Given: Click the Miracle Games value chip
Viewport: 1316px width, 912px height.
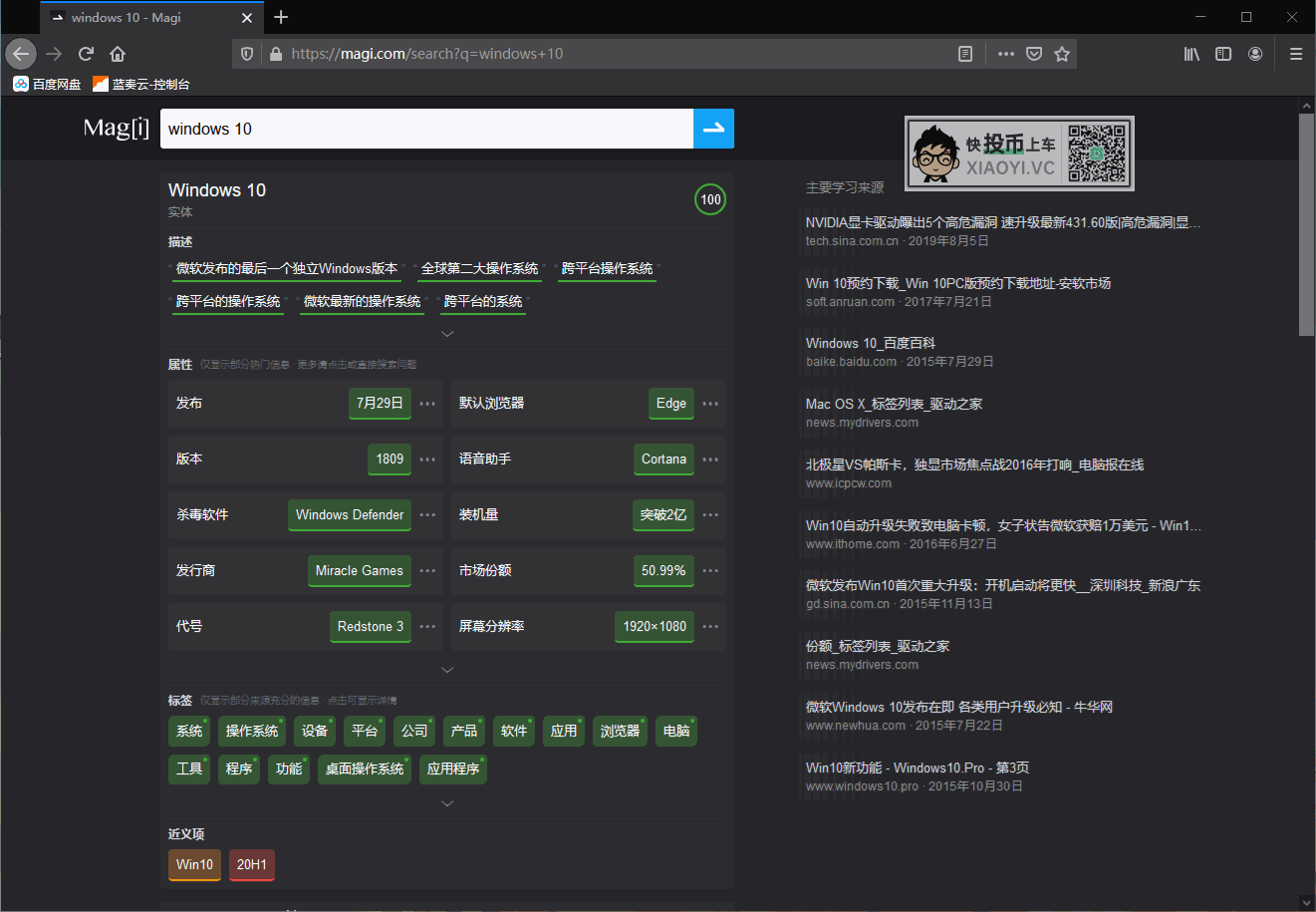Looking at the screenshot, I should point(360,570).
